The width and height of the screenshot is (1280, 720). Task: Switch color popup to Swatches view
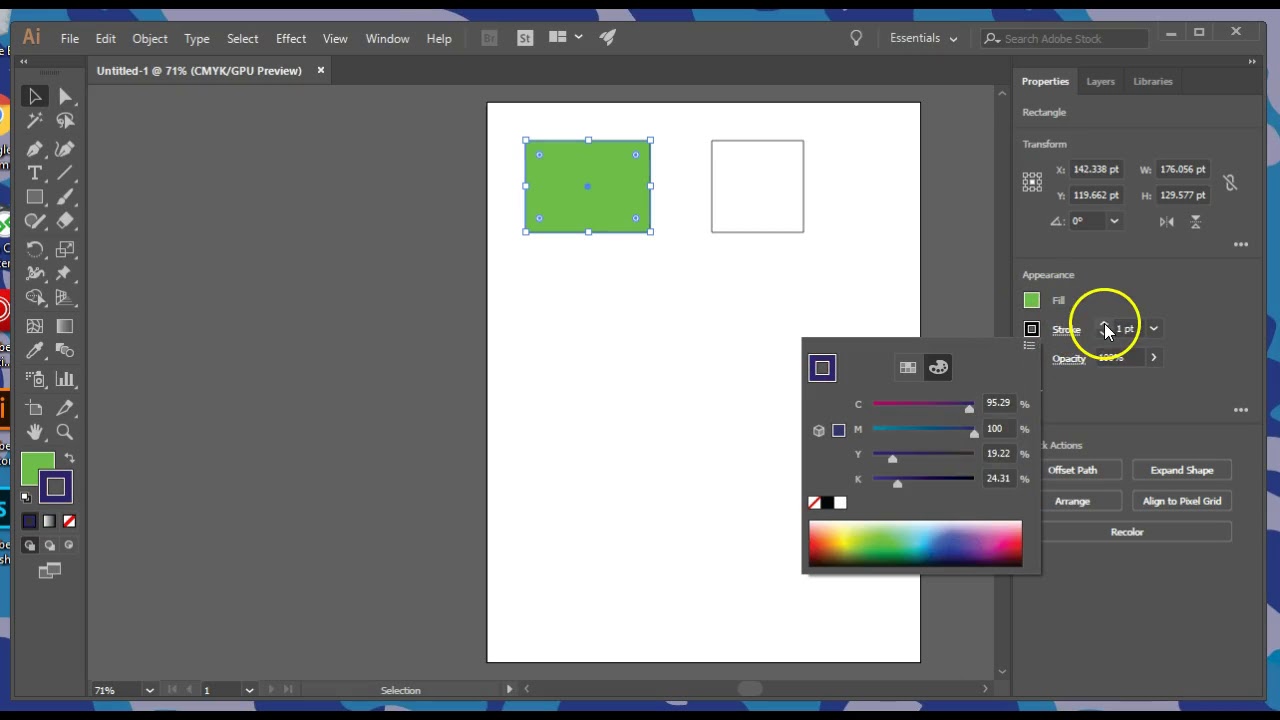point(908,368)
